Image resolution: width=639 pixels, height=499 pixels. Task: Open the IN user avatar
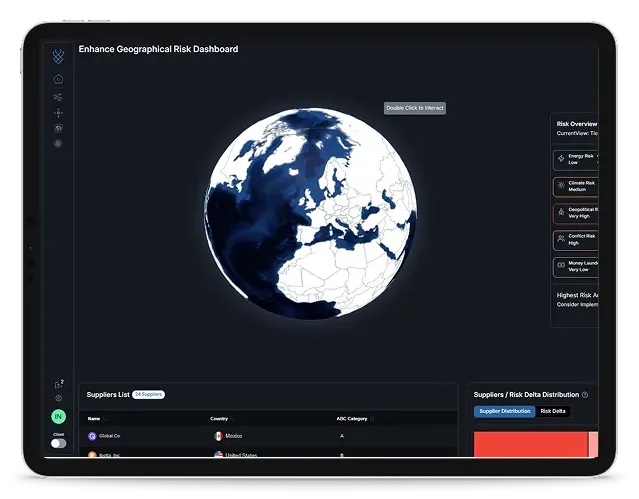(x=58, y=416)
